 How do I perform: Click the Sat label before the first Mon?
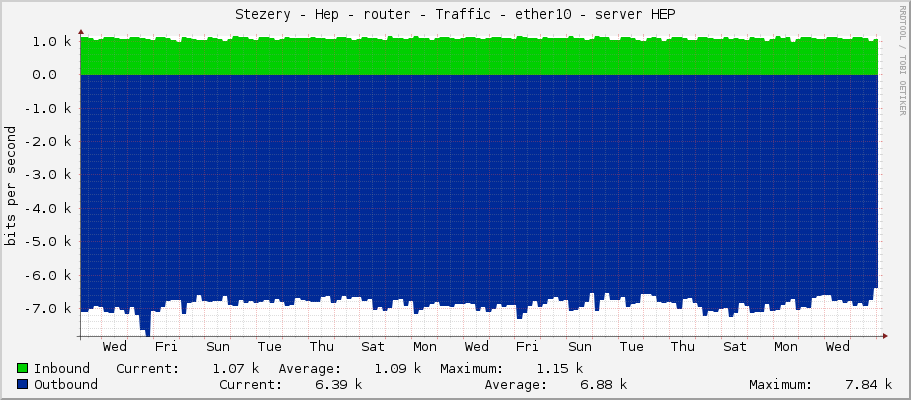[373, 347]
